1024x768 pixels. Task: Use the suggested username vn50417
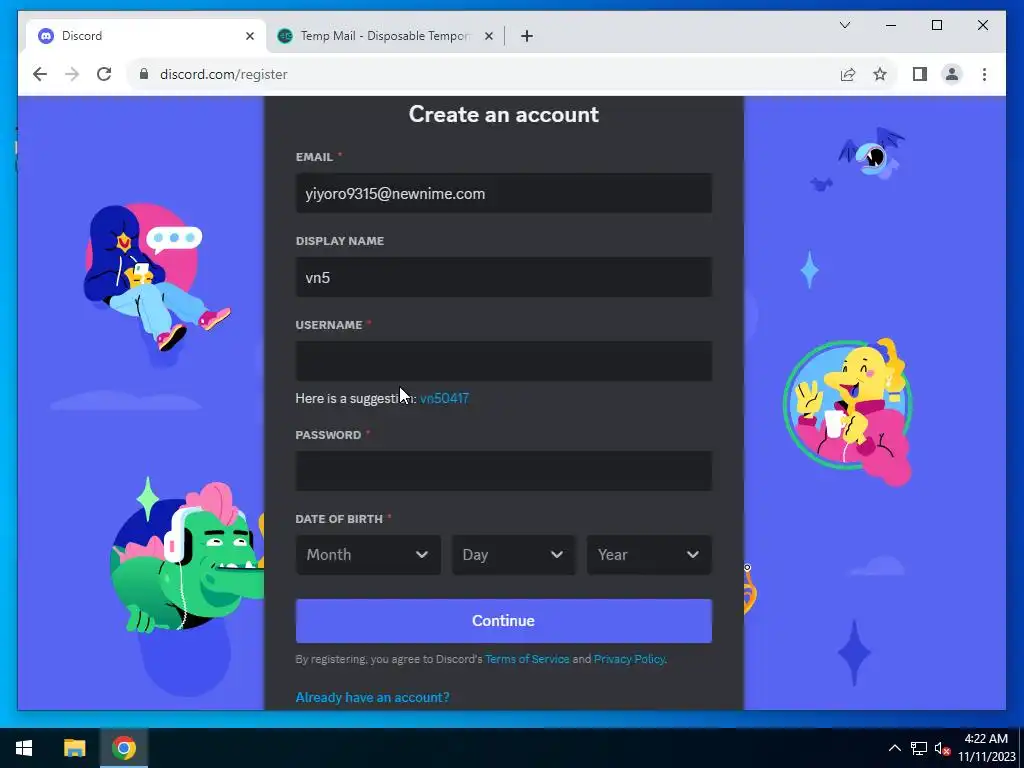444,398
